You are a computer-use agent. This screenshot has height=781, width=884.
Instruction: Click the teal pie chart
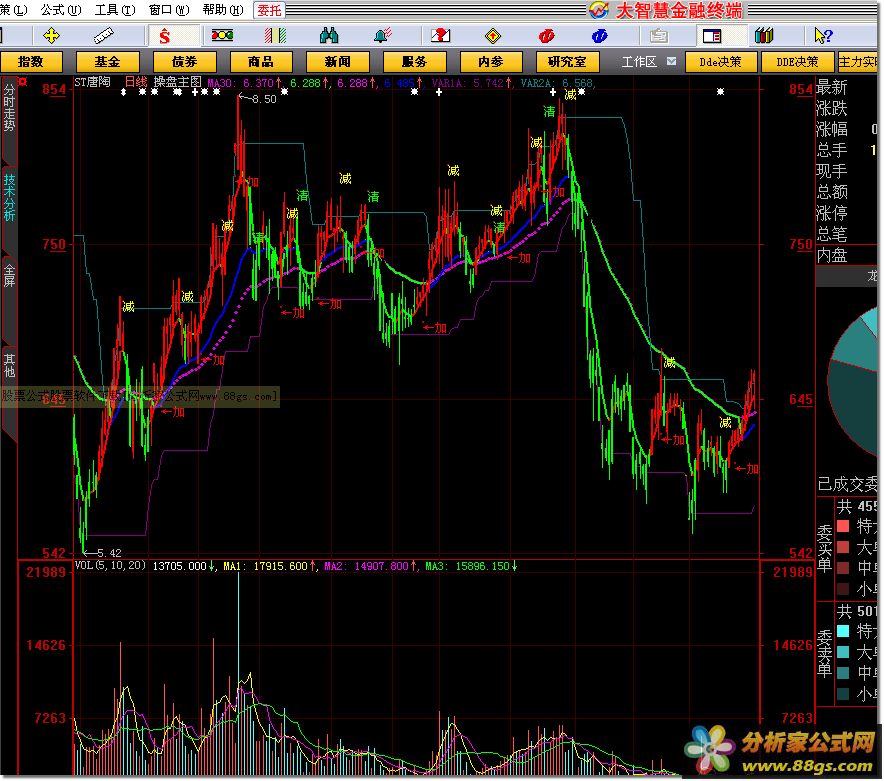tap(854, 381)
